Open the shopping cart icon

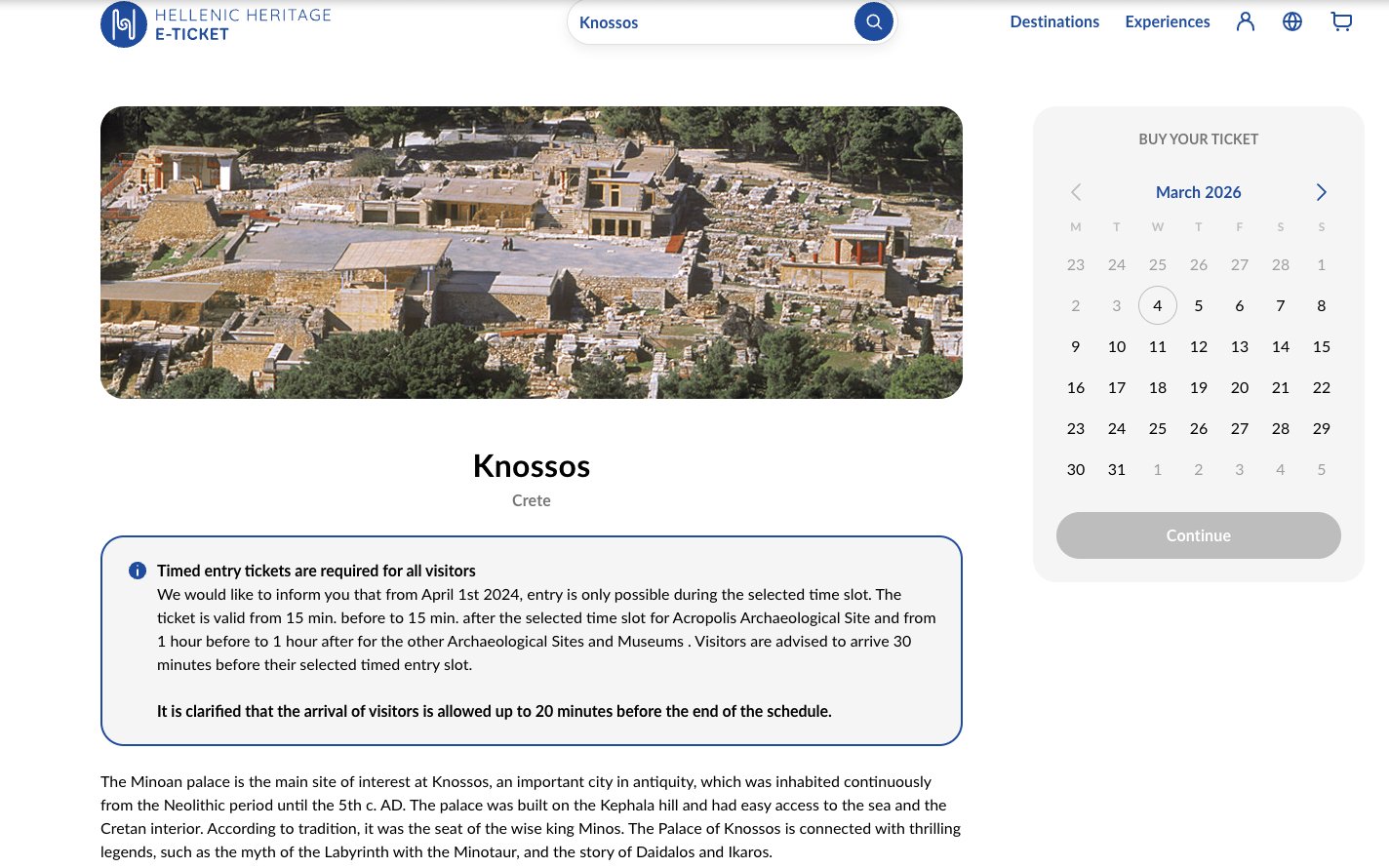tap(1341, 21)
